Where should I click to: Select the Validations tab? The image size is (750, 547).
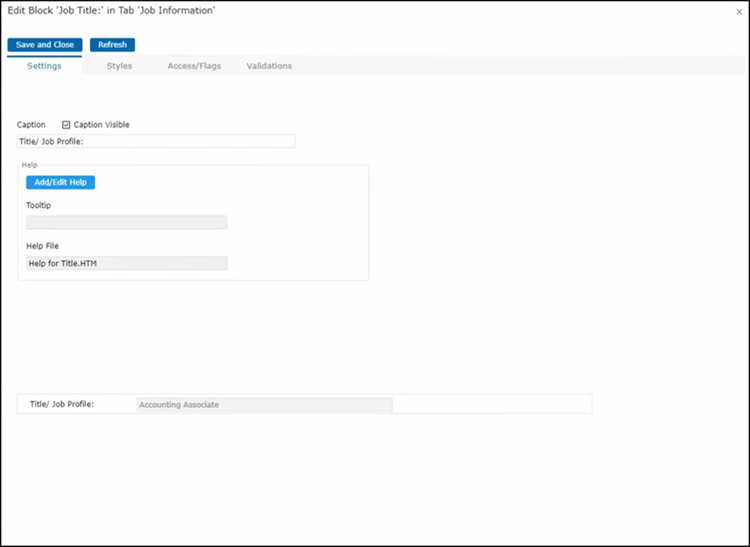pos(269,66)
